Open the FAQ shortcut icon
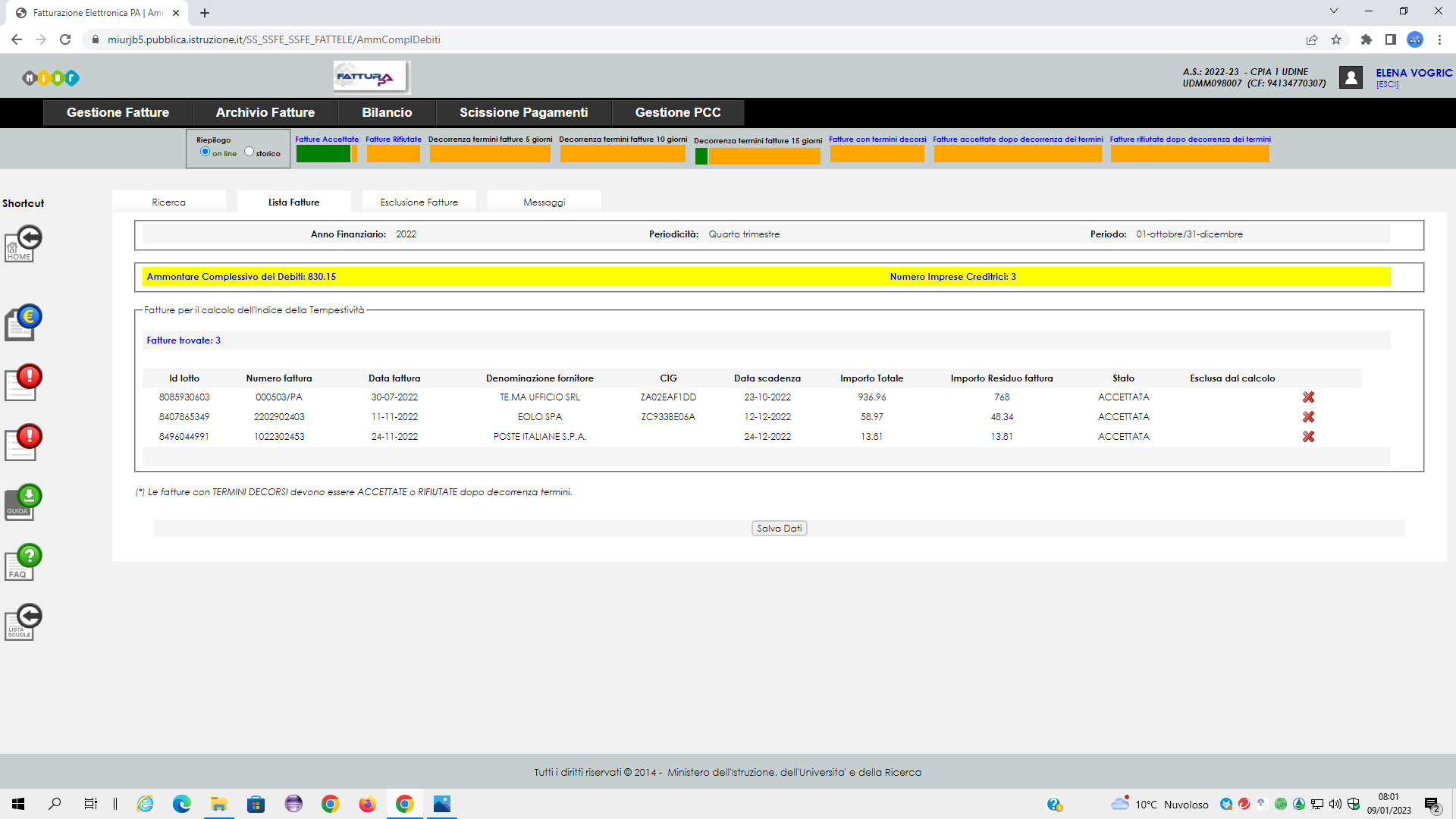The width and height of the screenshot is (1456, 819). click(x=24, y=563)
